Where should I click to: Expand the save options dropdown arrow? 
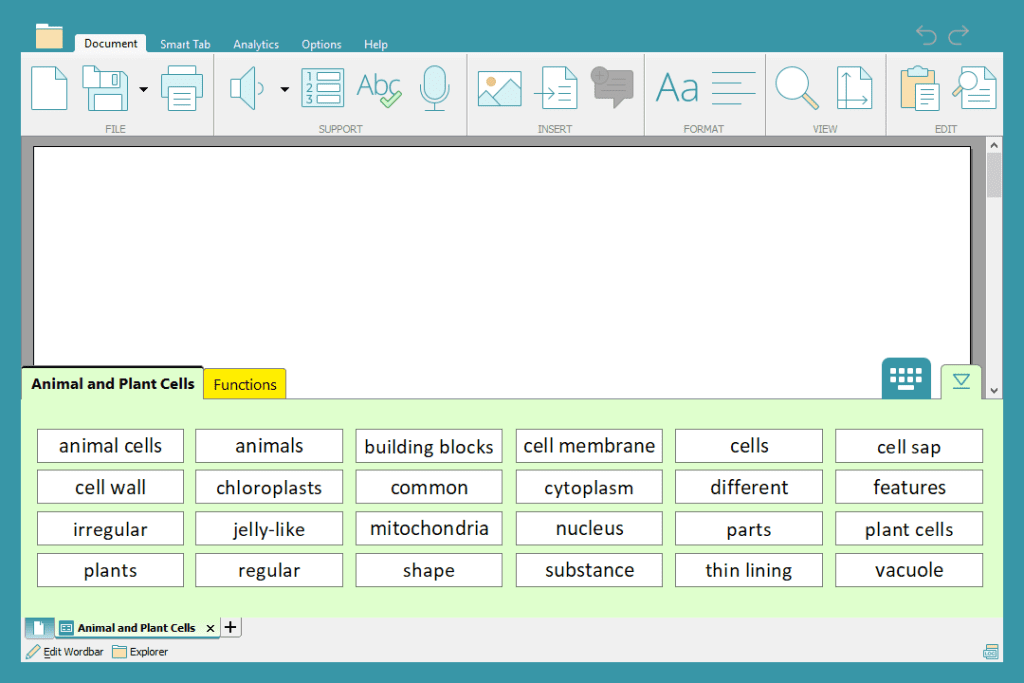(143, 89)
